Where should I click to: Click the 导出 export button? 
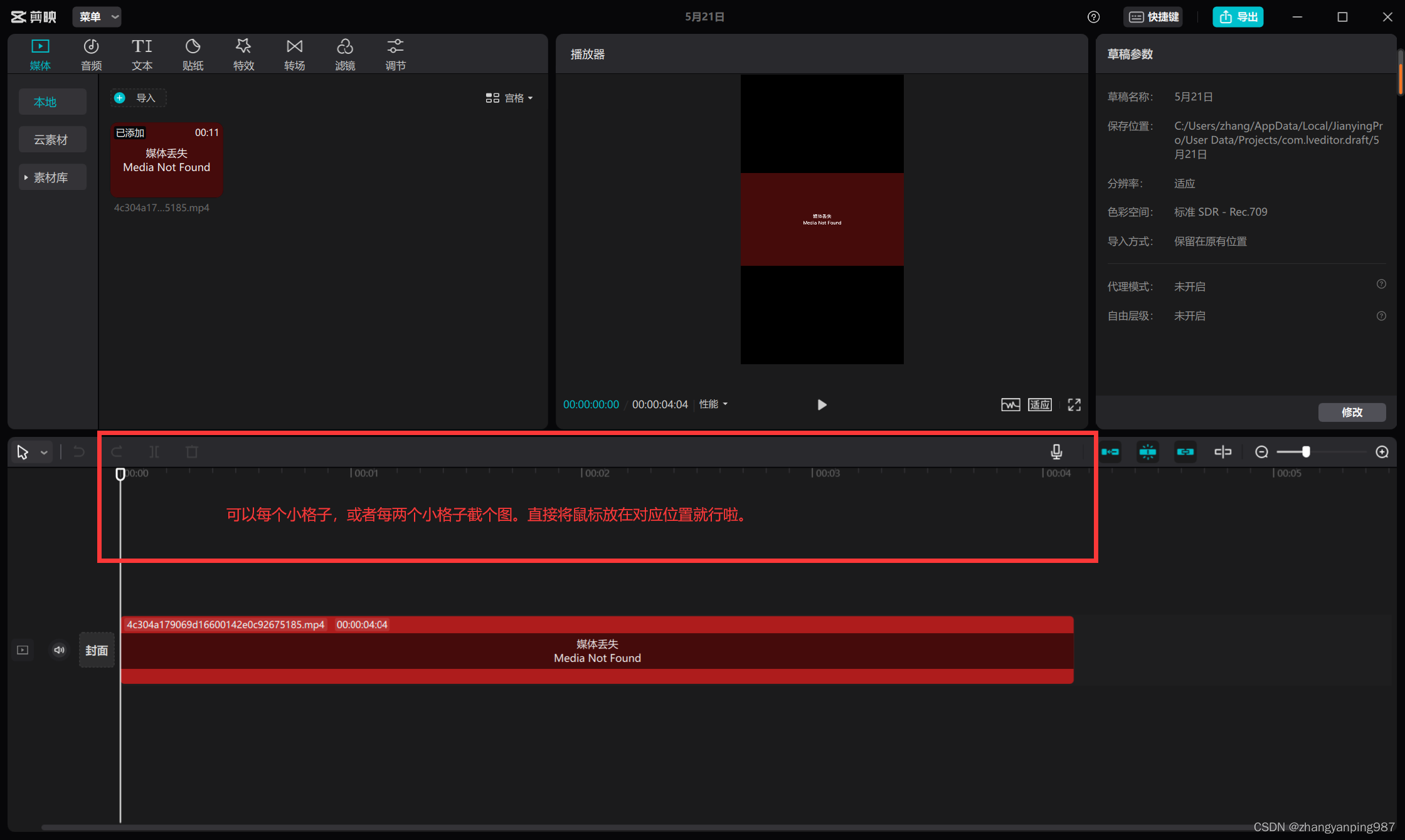1238,17
